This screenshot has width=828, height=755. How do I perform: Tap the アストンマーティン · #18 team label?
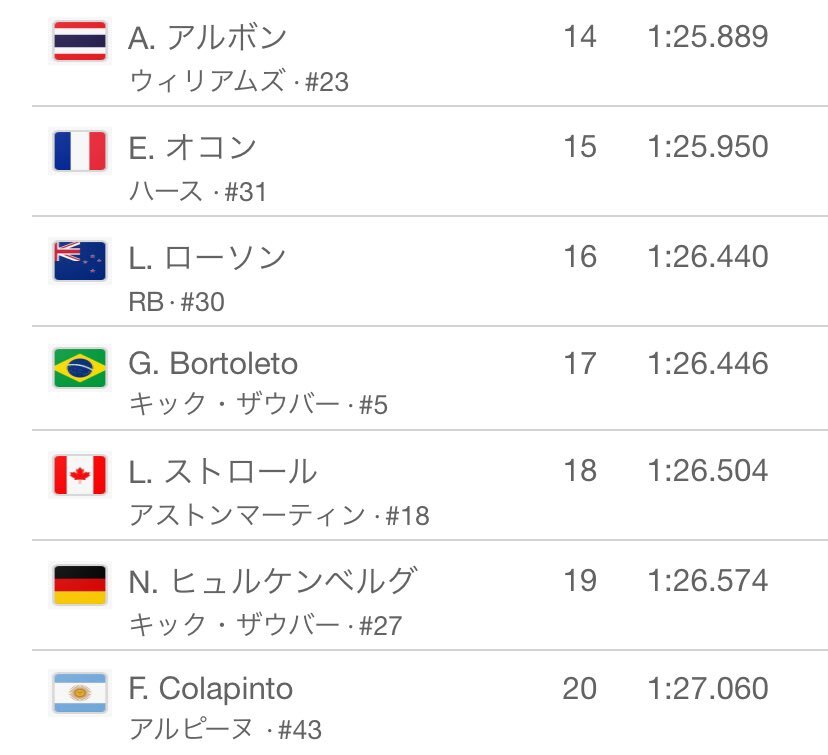tap(279, 515)
